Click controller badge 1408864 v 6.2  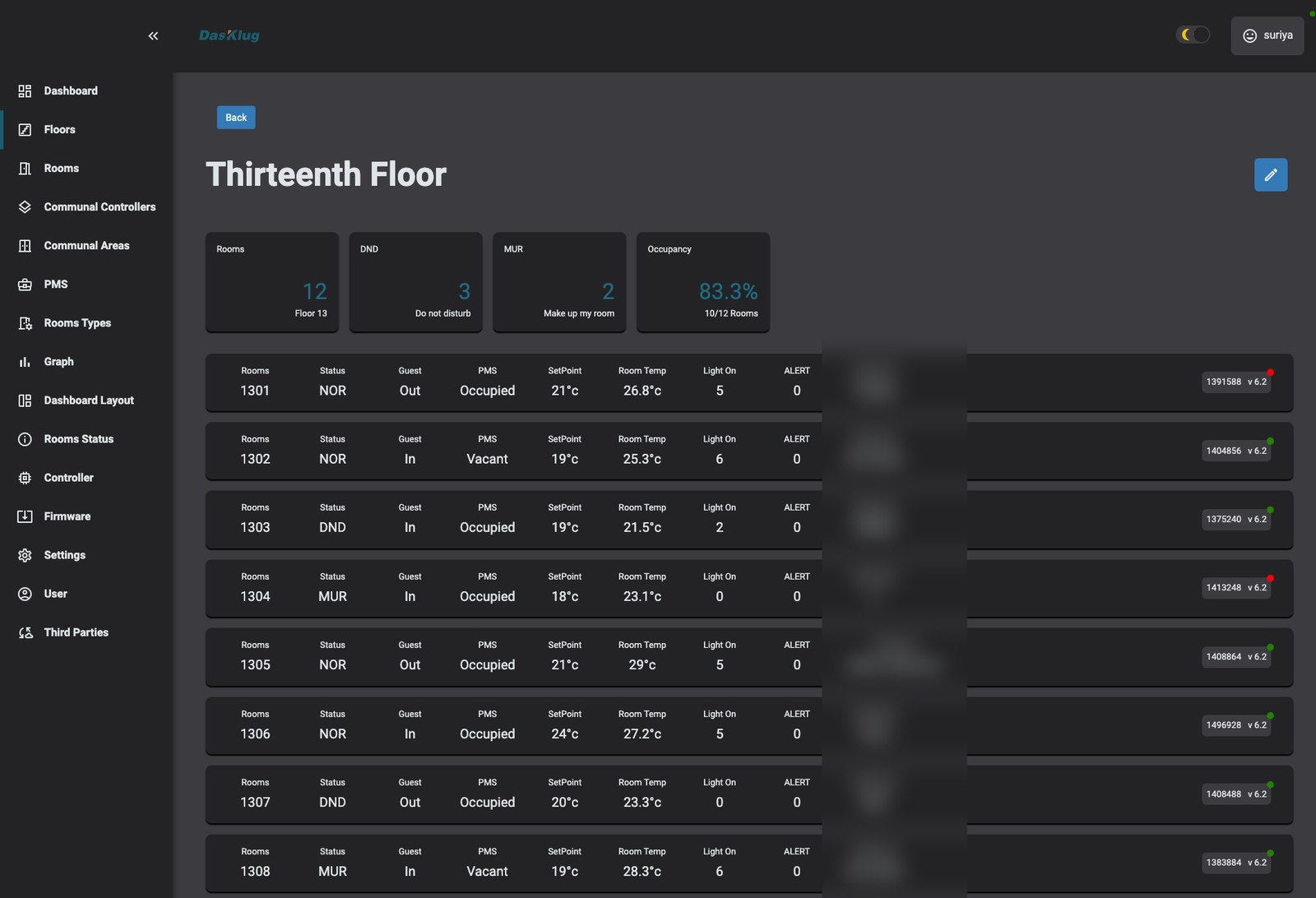coord(1236,657)
